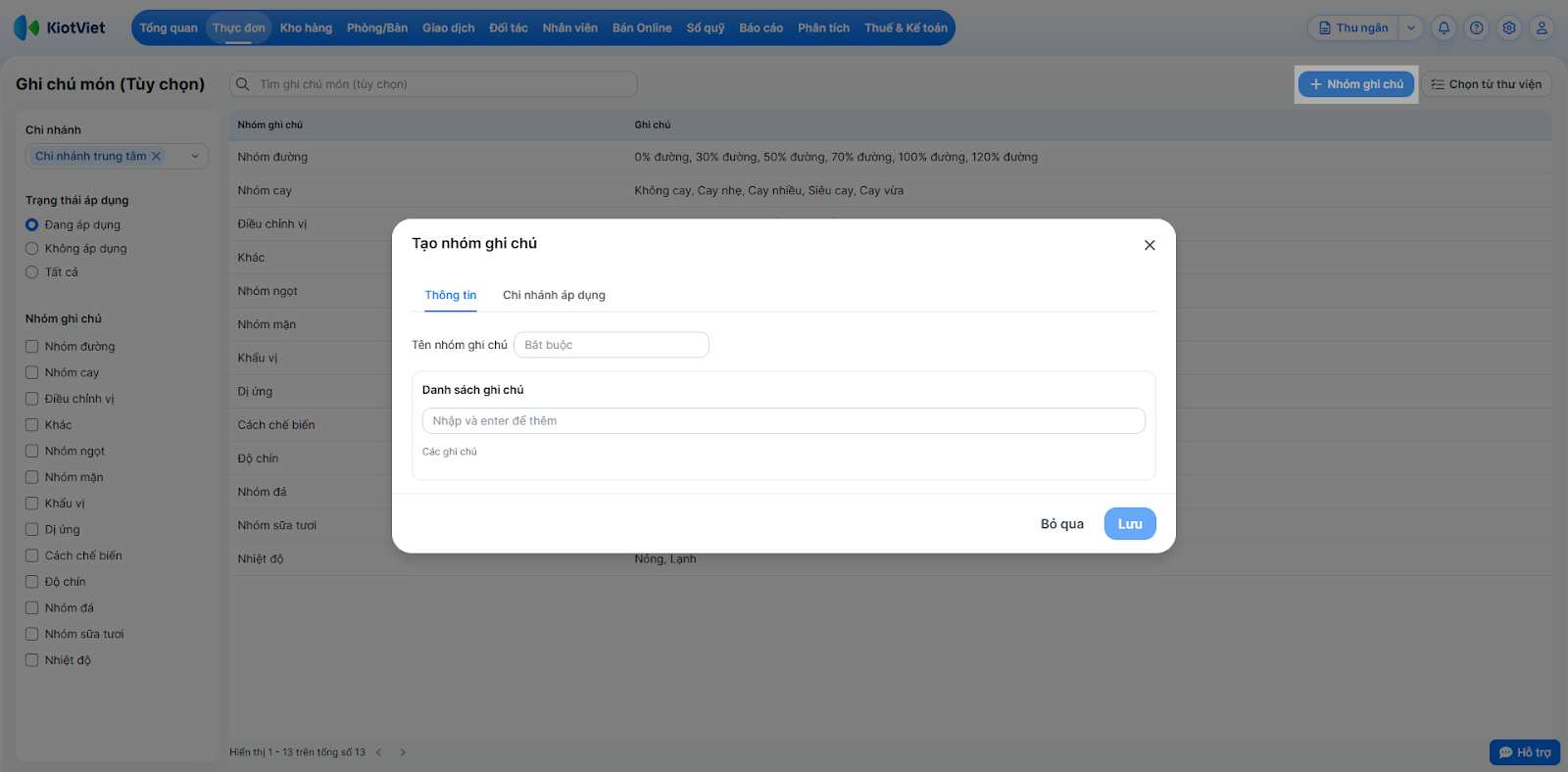Check the Nhiệt độ filter

pyautogui.click(x=32, y=660)
